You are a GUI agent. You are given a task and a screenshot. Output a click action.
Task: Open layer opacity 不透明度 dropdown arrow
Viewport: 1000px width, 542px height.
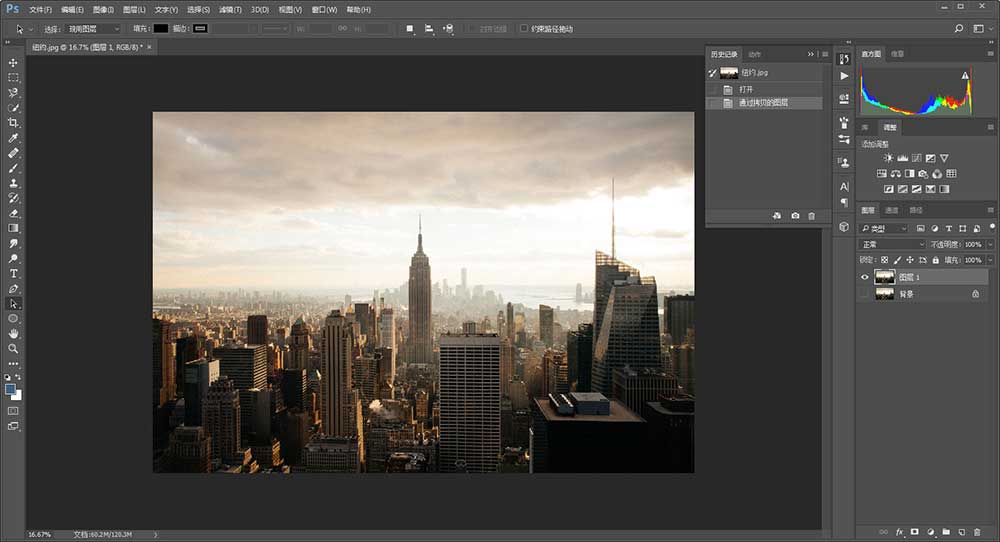(x=990, y=244)
